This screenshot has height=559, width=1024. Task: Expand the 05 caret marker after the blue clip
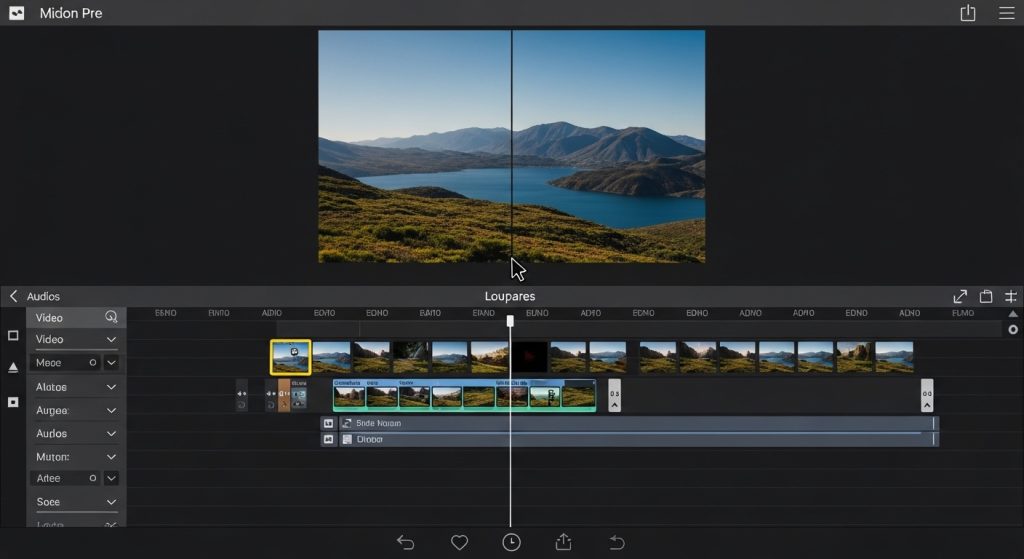tap(615, 396)
